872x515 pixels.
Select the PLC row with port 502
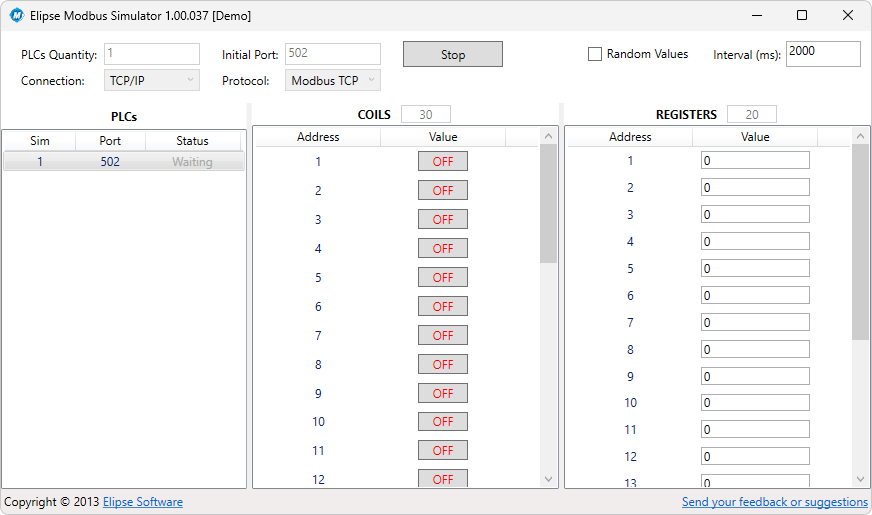[123, 162]
